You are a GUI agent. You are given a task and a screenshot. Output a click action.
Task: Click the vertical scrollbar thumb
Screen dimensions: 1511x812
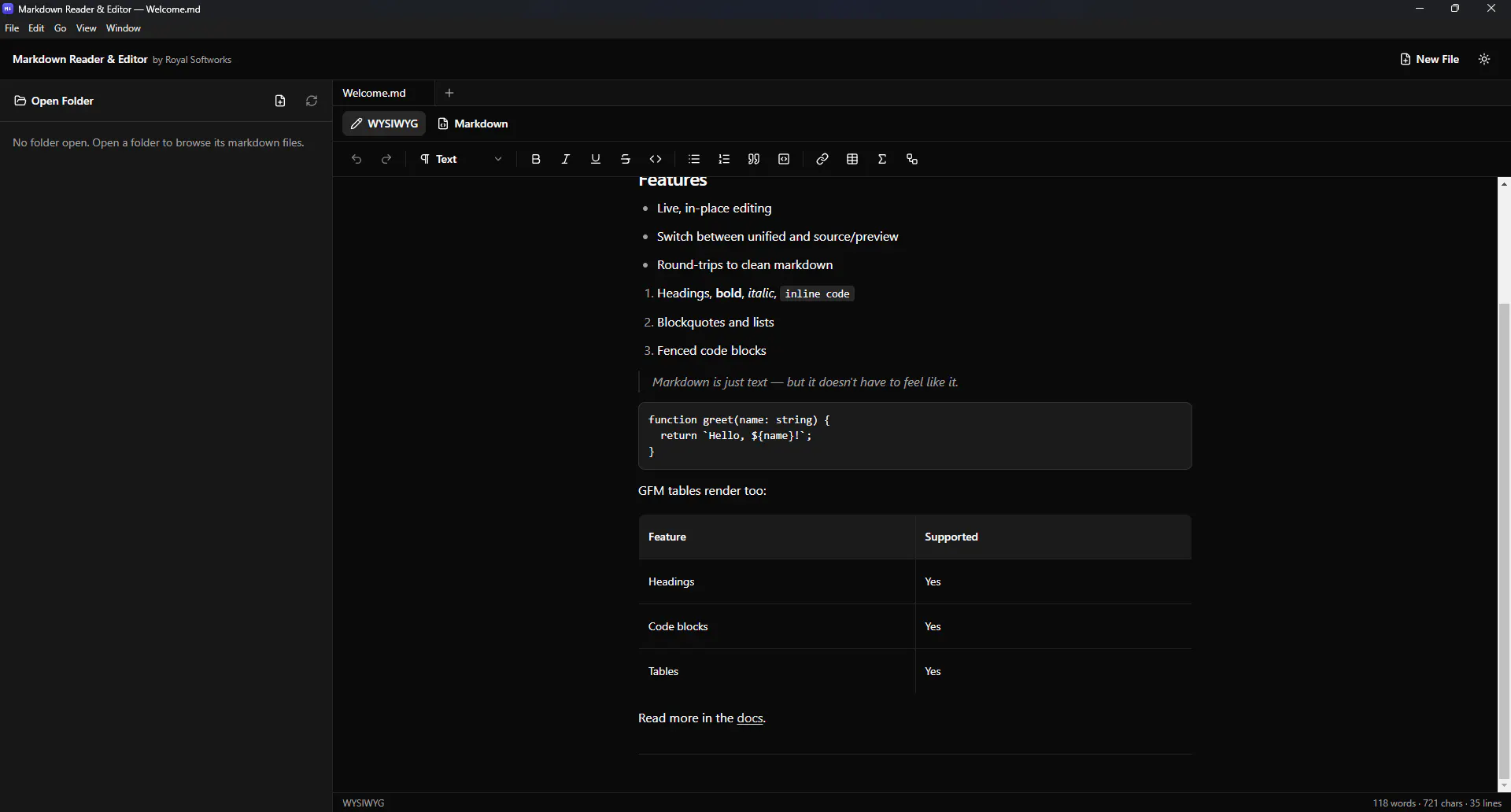tap(1504, 541)
